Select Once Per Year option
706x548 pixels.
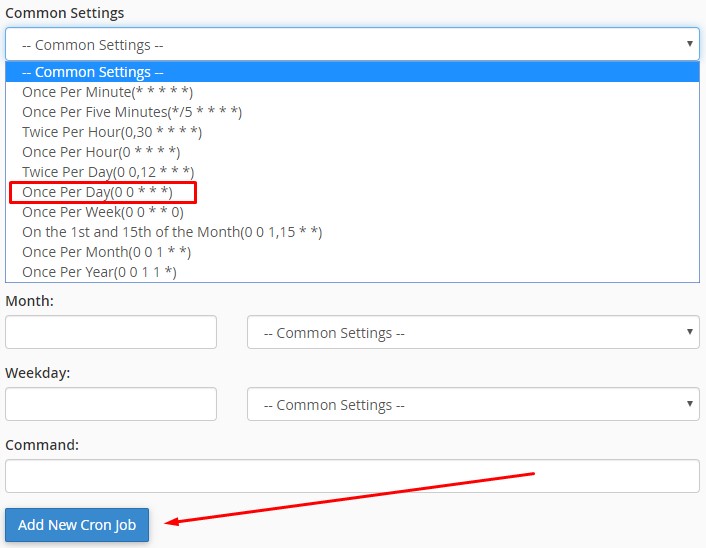[99, 272]
